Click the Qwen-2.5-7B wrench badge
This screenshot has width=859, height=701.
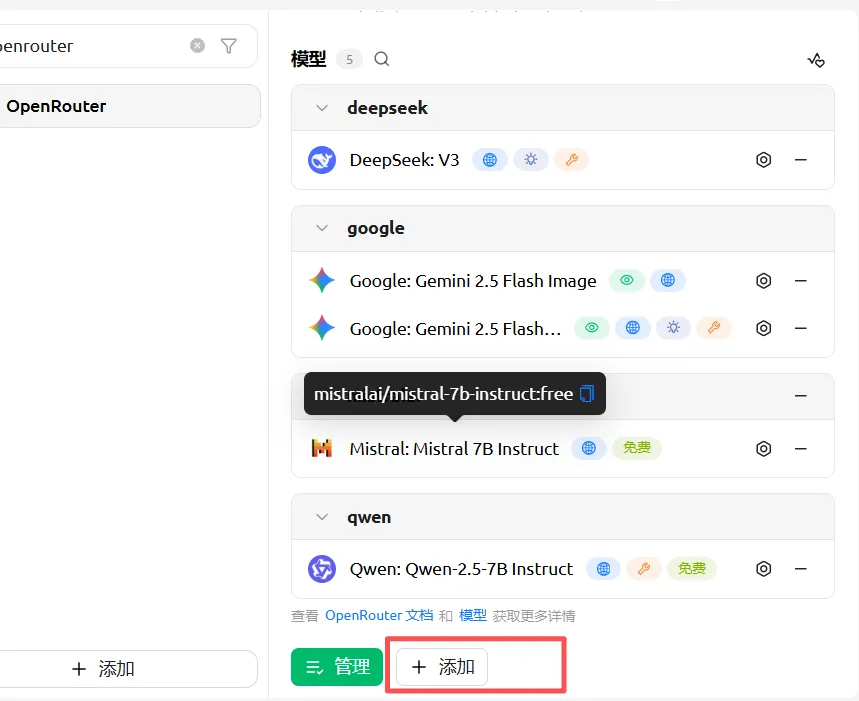click(x=644, y=568)
